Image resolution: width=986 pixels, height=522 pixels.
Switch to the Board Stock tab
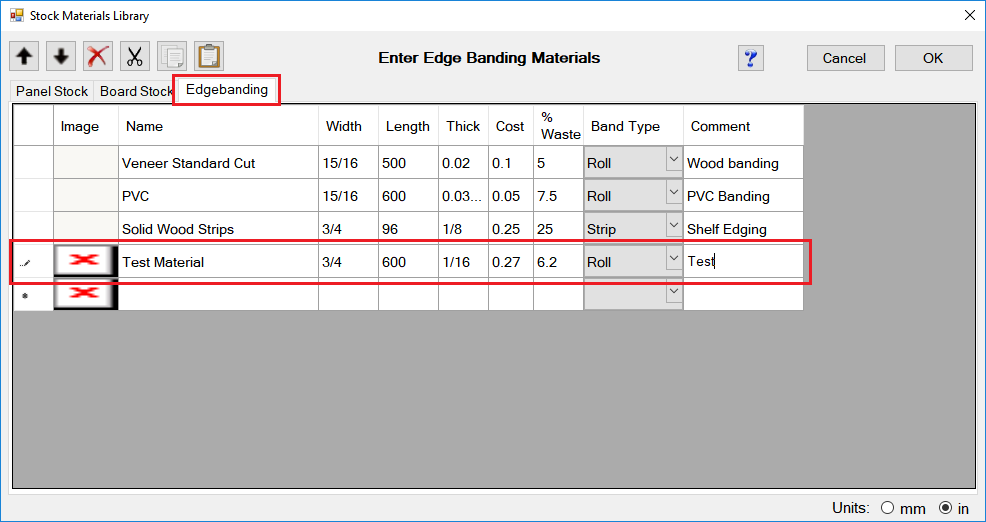coord(136,91)
